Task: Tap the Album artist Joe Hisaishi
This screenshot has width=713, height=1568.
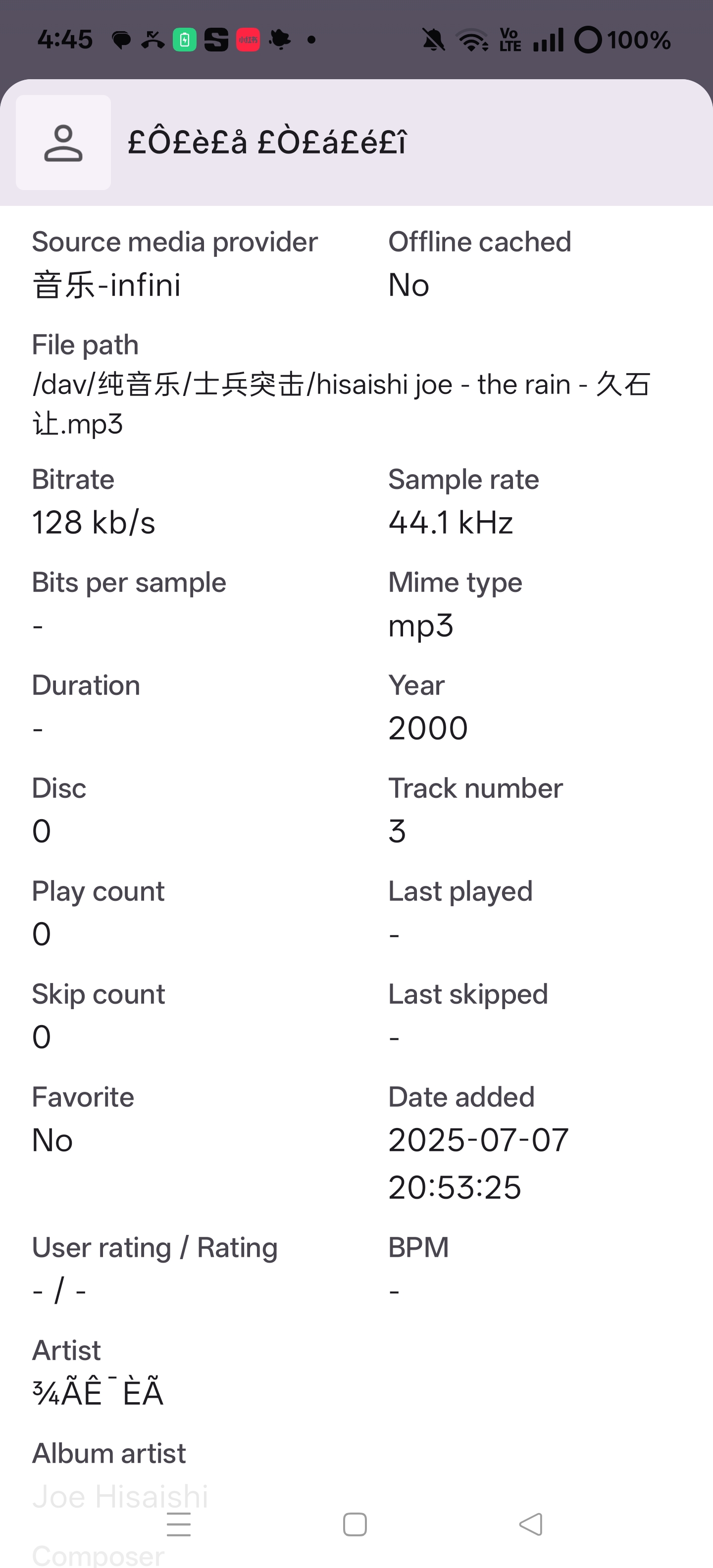Action: point(120,1496)
